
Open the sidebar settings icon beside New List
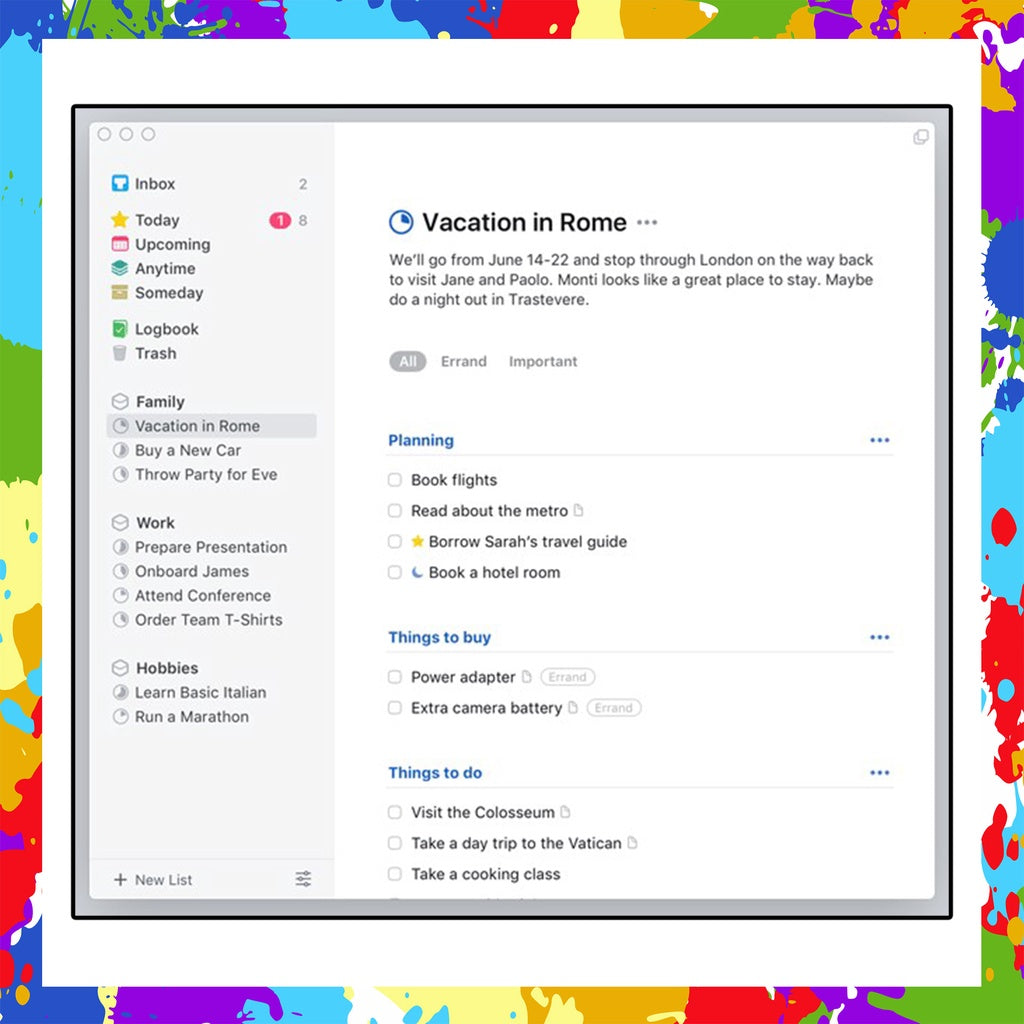click(x=303, y=879)
